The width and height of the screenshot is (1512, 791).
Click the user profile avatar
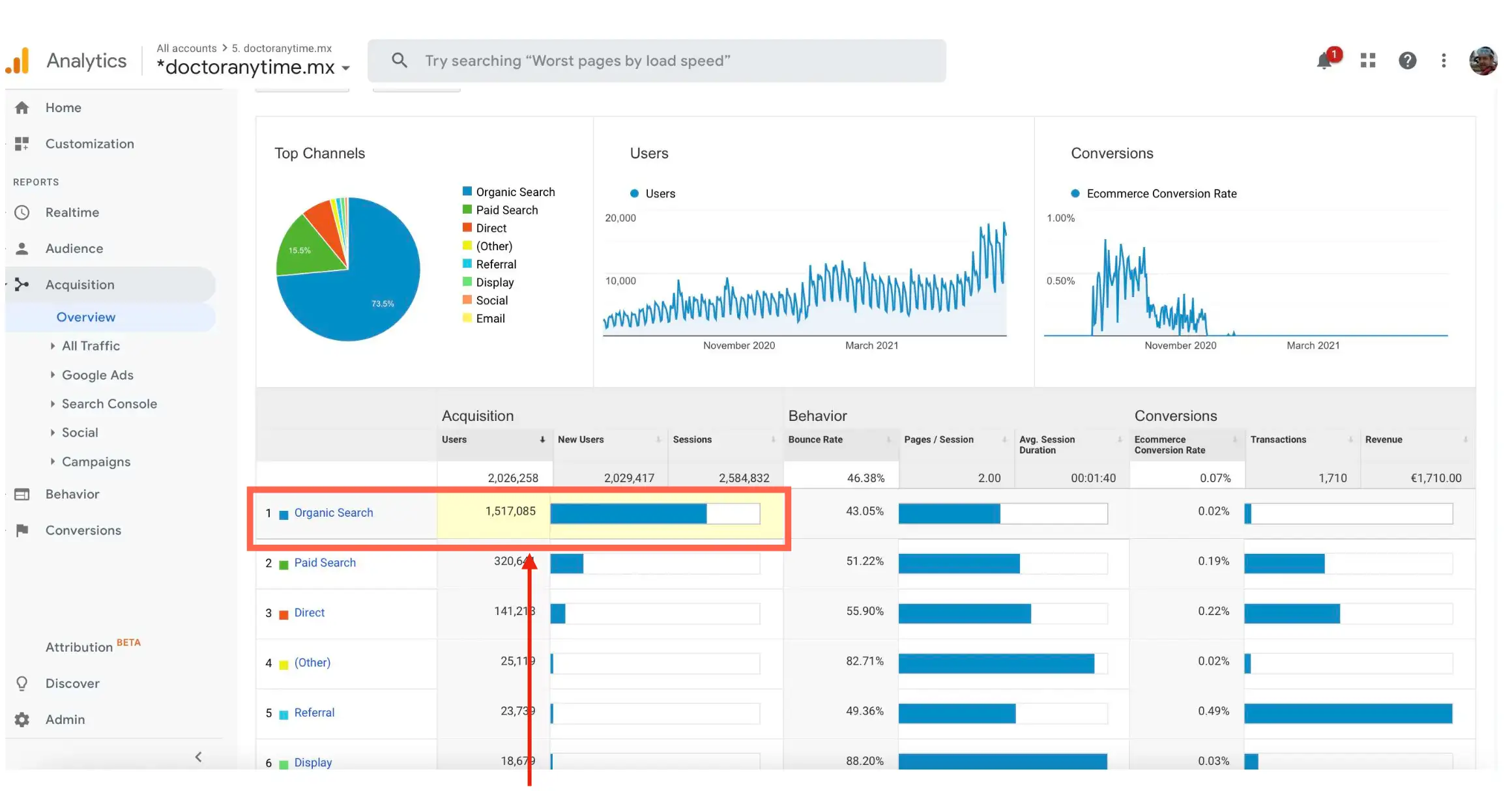coord(1483,61)
